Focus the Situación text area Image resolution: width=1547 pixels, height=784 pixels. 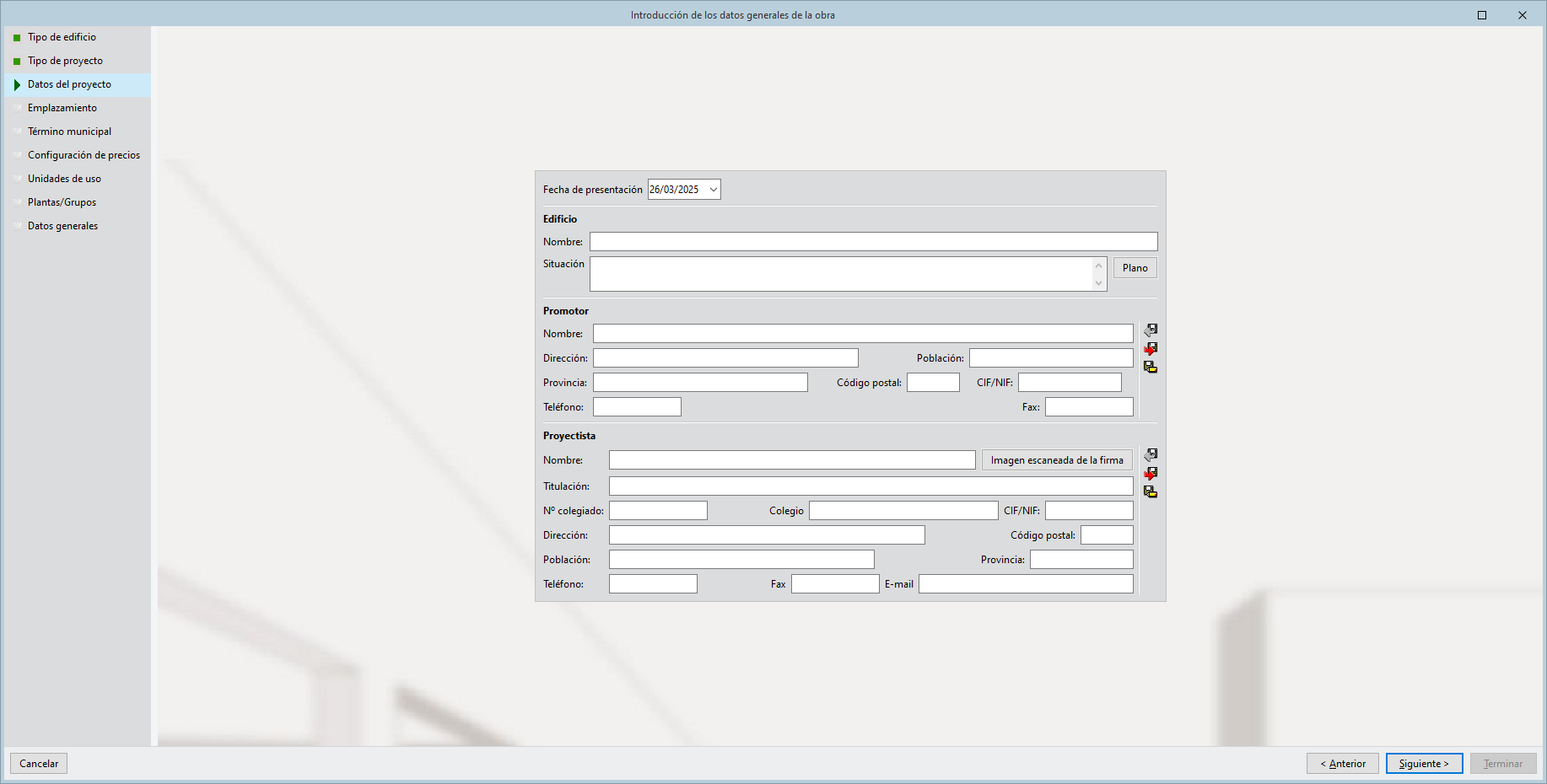840,274
